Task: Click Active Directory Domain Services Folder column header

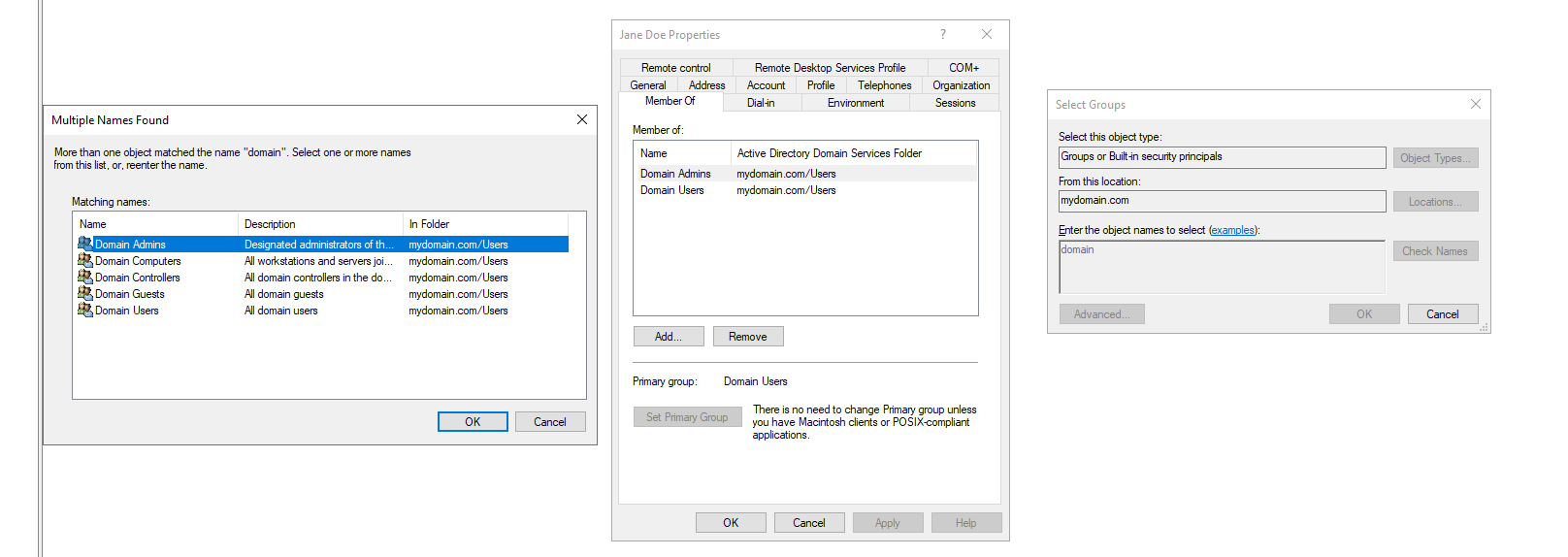Action: pos(854,153)
